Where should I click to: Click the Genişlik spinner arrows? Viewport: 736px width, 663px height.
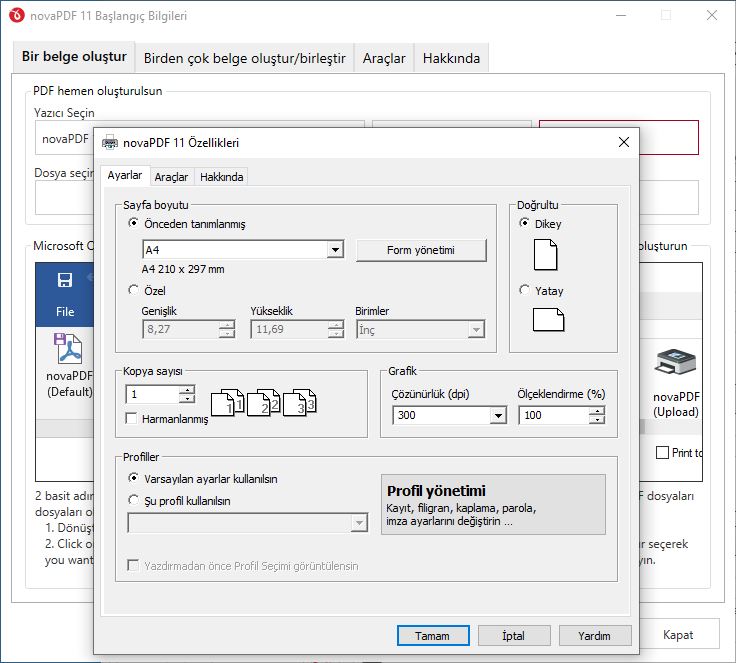click(x=227, y=329)
